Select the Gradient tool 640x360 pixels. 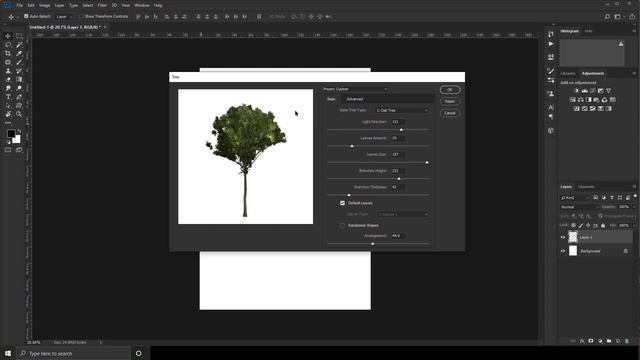click(x=19, y=80)
